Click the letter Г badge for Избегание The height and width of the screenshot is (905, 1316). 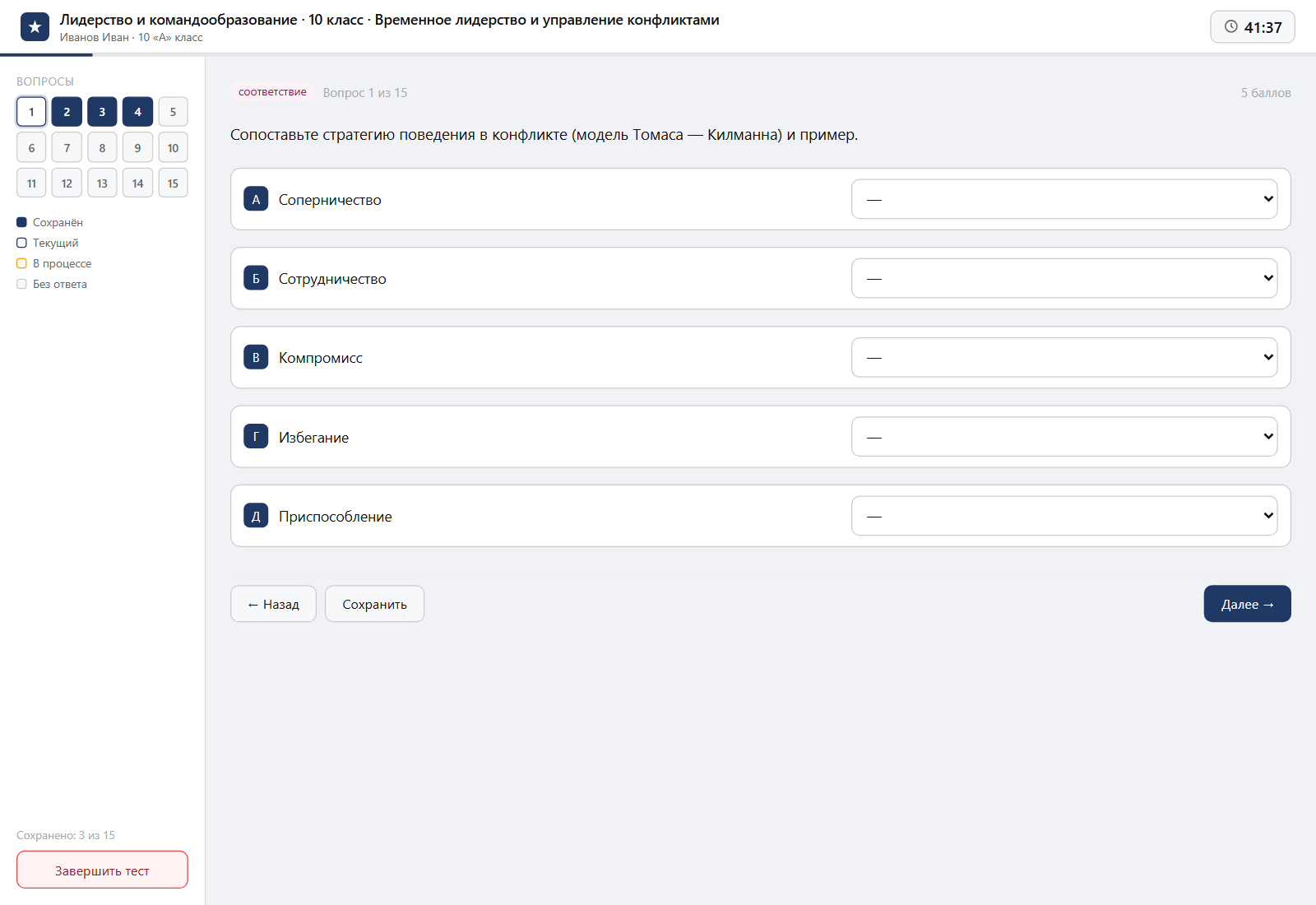point(256,437)
